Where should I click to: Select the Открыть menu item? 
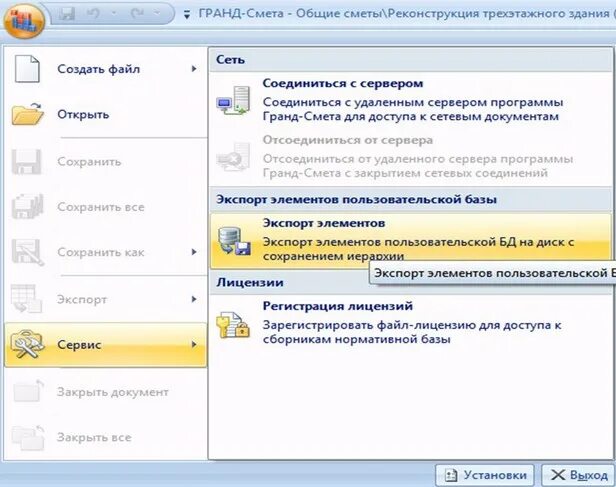(106, 114)
